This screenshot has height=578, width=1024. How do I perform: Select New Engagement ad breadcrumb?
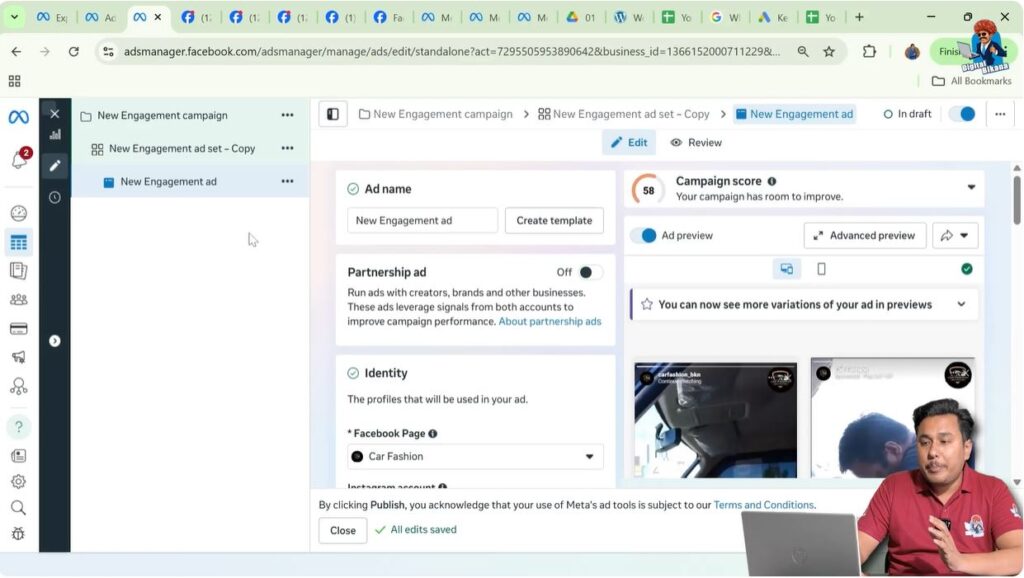pos(794,114)
